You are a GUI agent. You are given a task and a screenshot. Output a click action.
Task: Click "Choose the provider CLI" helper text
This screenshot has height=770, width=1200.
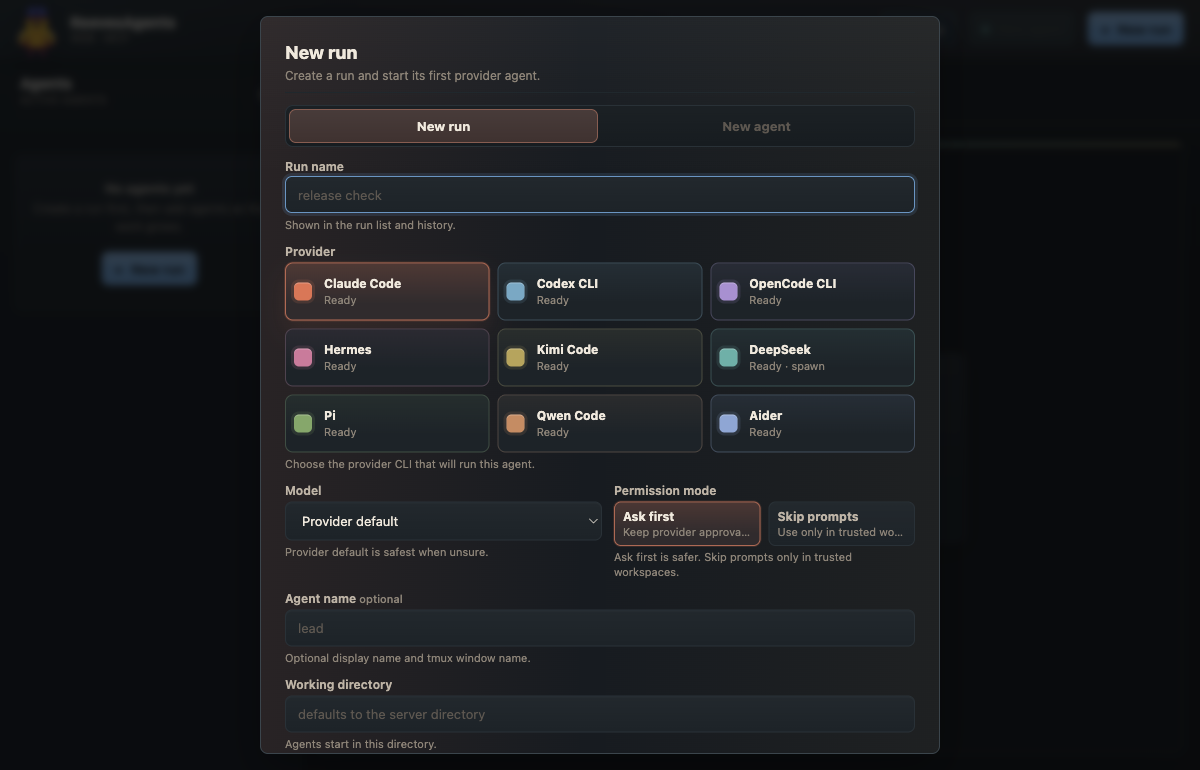click(410, 464)
